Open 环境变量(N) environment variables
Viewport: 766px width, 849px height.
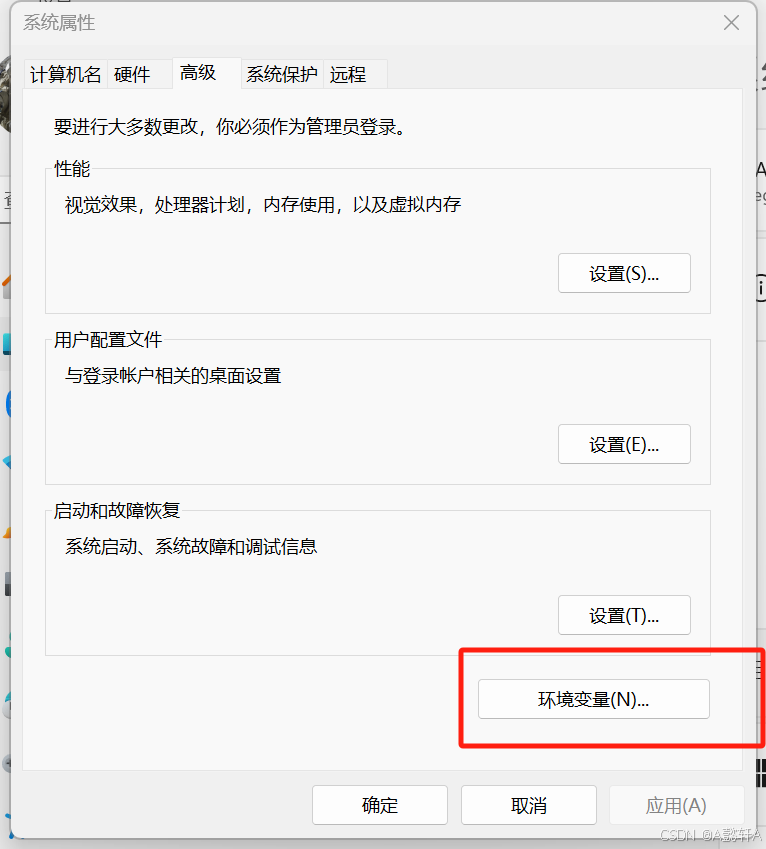(x=594, y=700)
